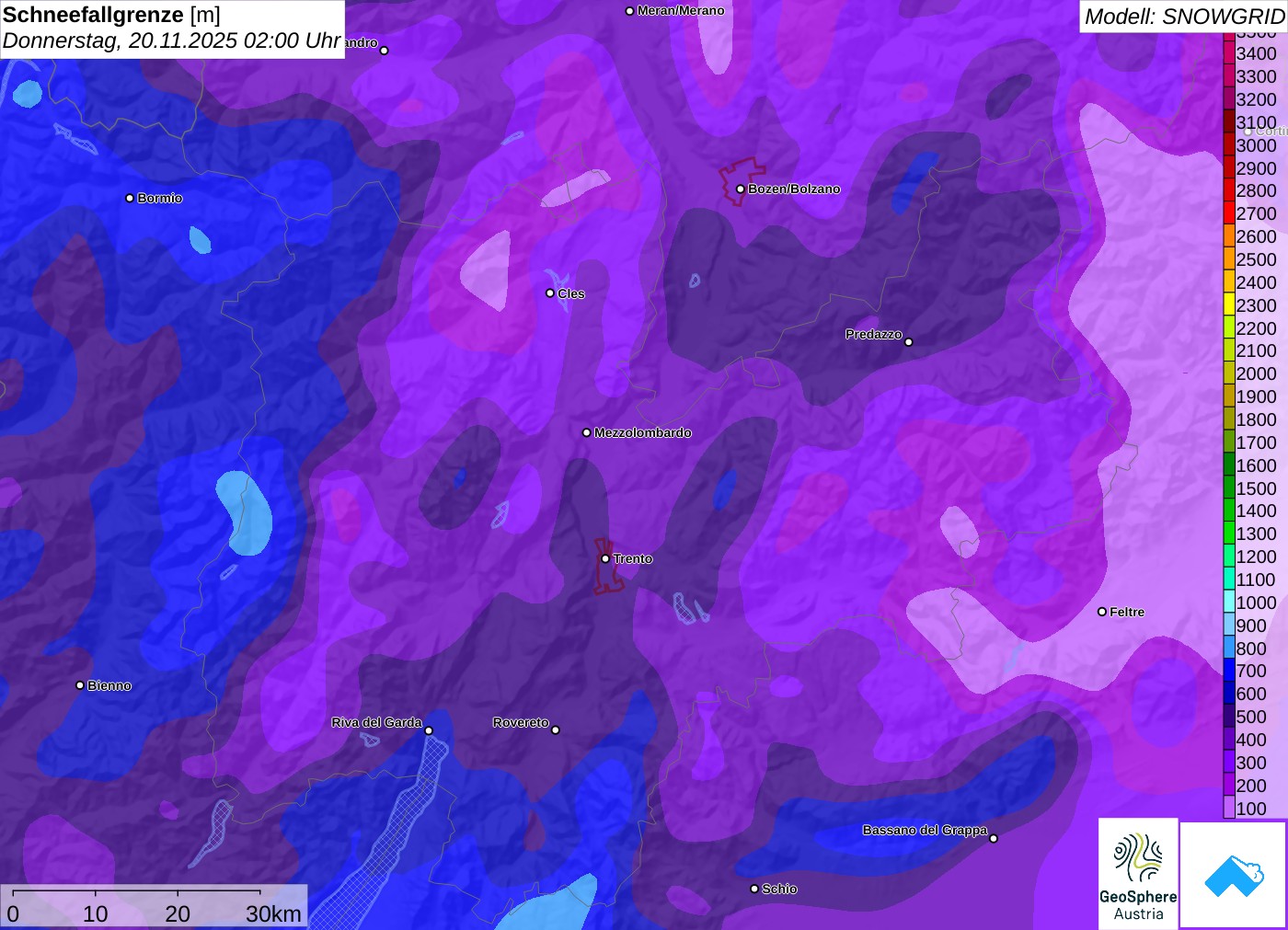Pick the 3400 legend color swatch
The height and width of the screenshot is (930, 1288).
coord(1229,52)
